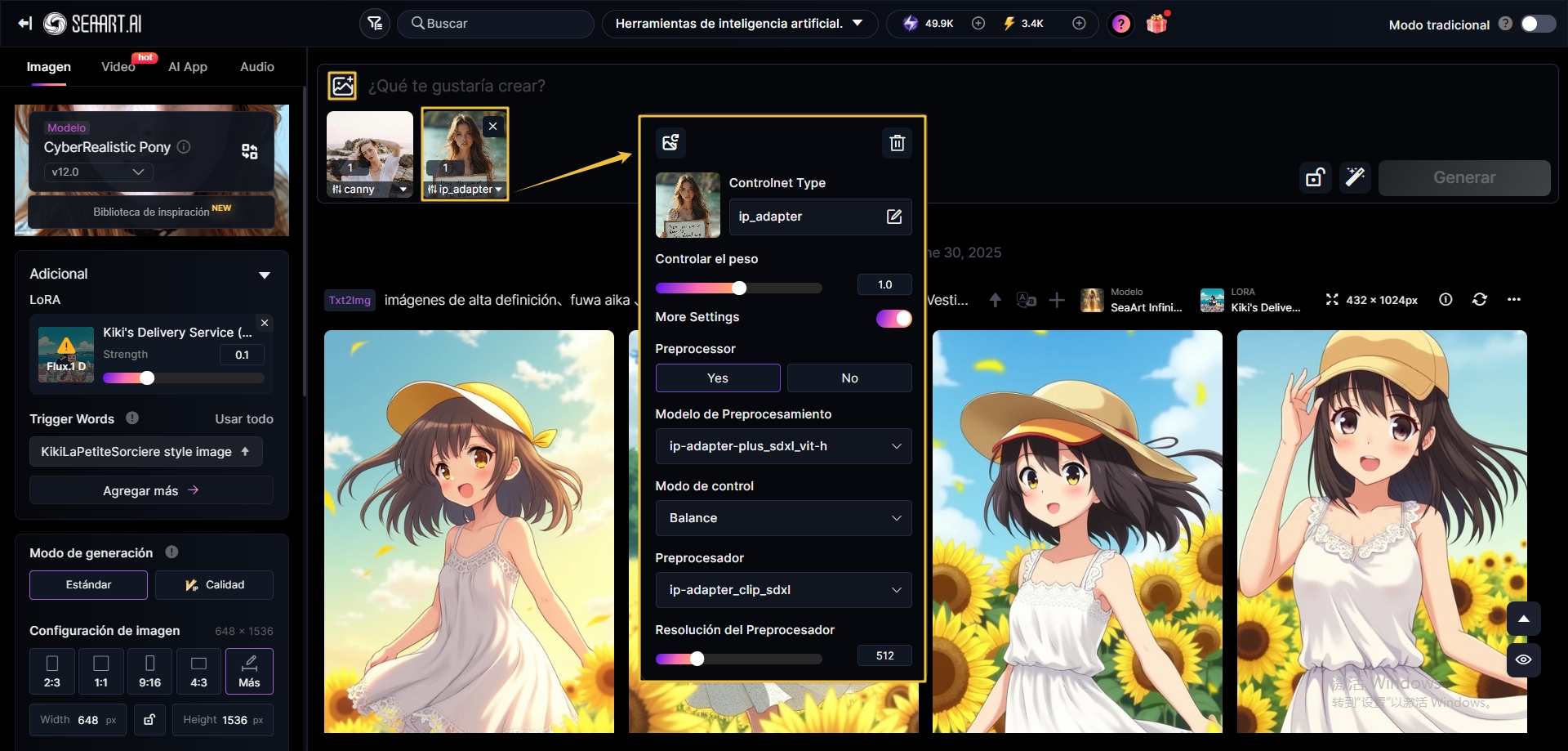Expand the ip-adapter-plus_sdxl_vit-h model dropdown
This screenshot has height=751, width=1568.
click(x=783, y=446)
